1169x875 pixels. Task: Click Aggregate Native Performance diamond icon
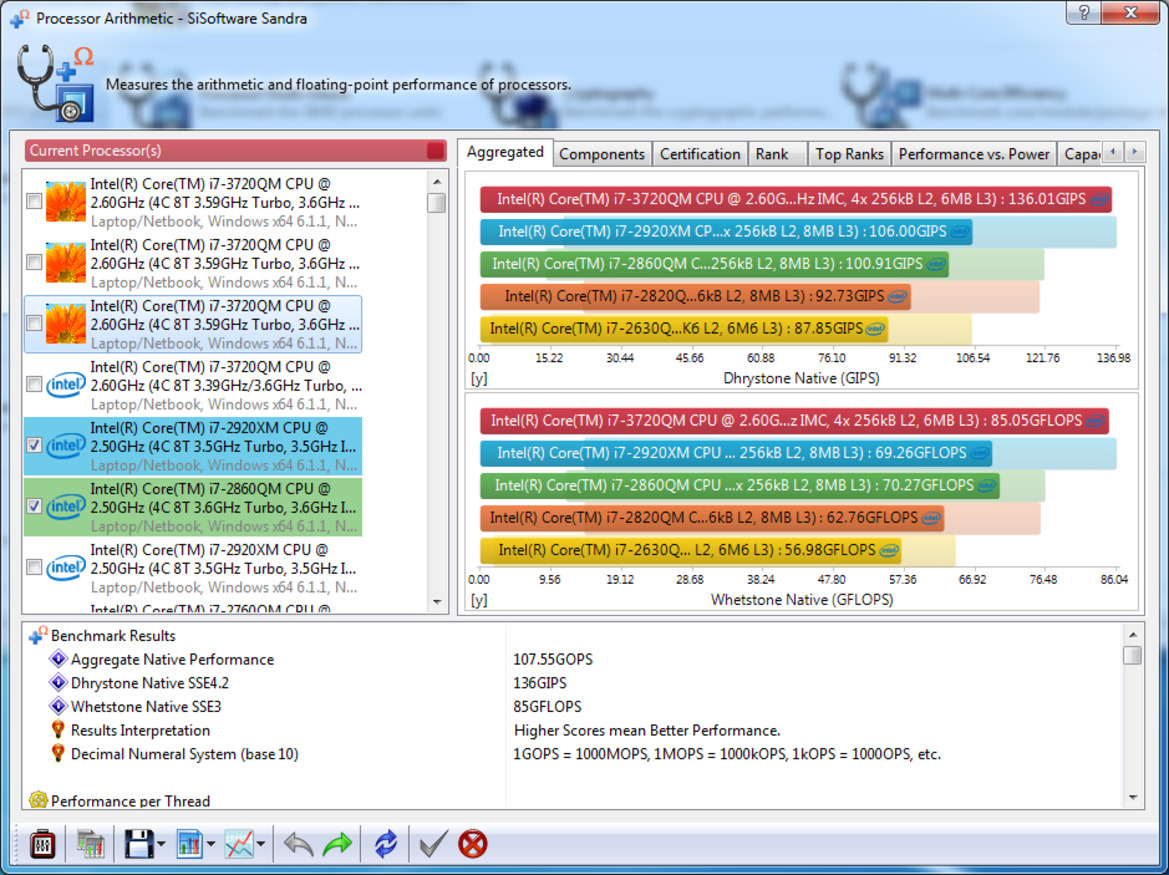point(57,659)
